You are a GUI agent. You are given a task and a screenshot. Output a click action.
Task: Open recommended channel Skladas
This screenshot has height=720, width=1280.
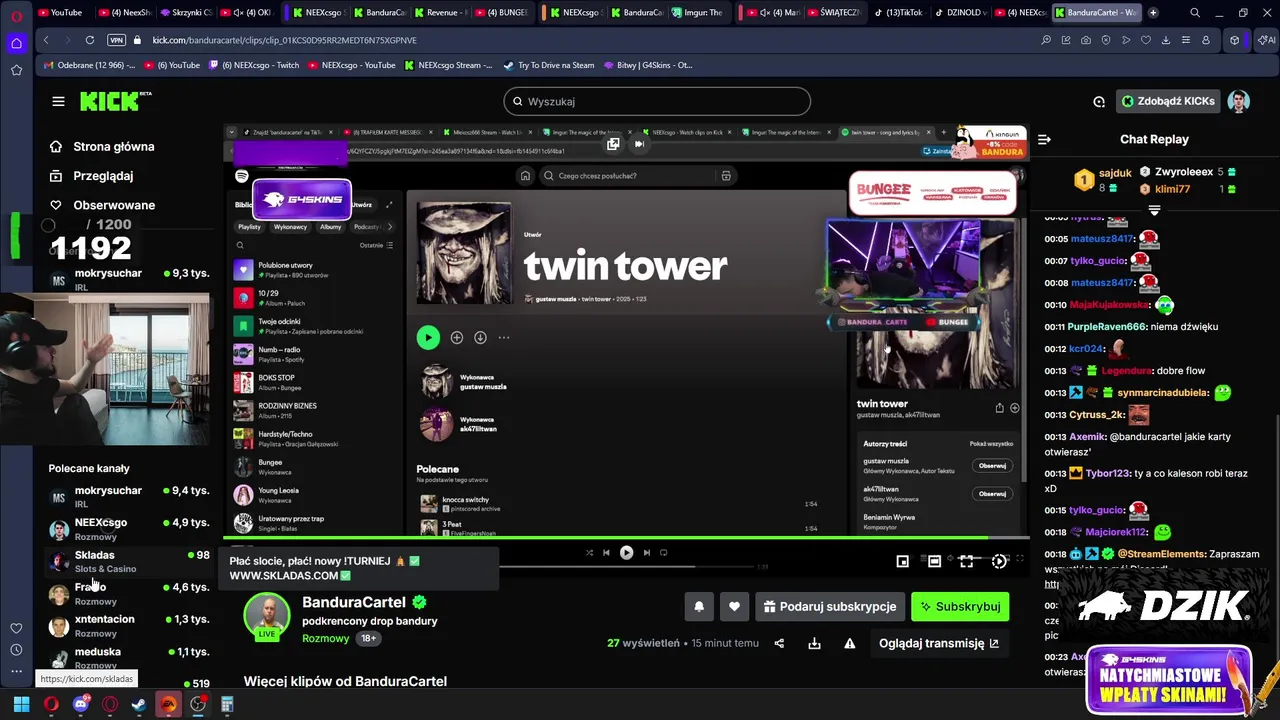(x=129, y=561)
